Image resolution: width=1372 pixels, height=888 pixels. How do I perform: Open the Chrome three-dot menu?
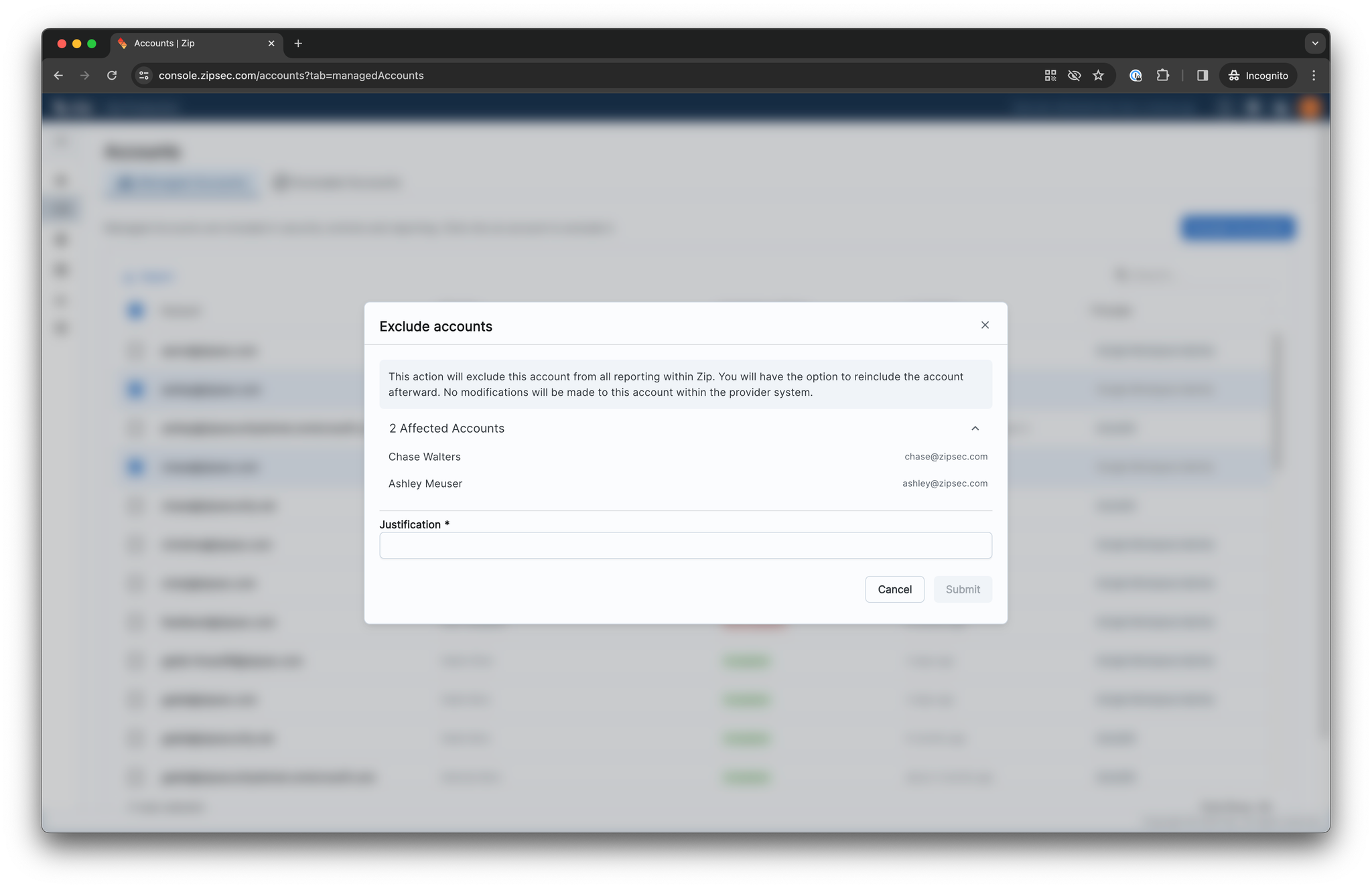[1314, 76]
